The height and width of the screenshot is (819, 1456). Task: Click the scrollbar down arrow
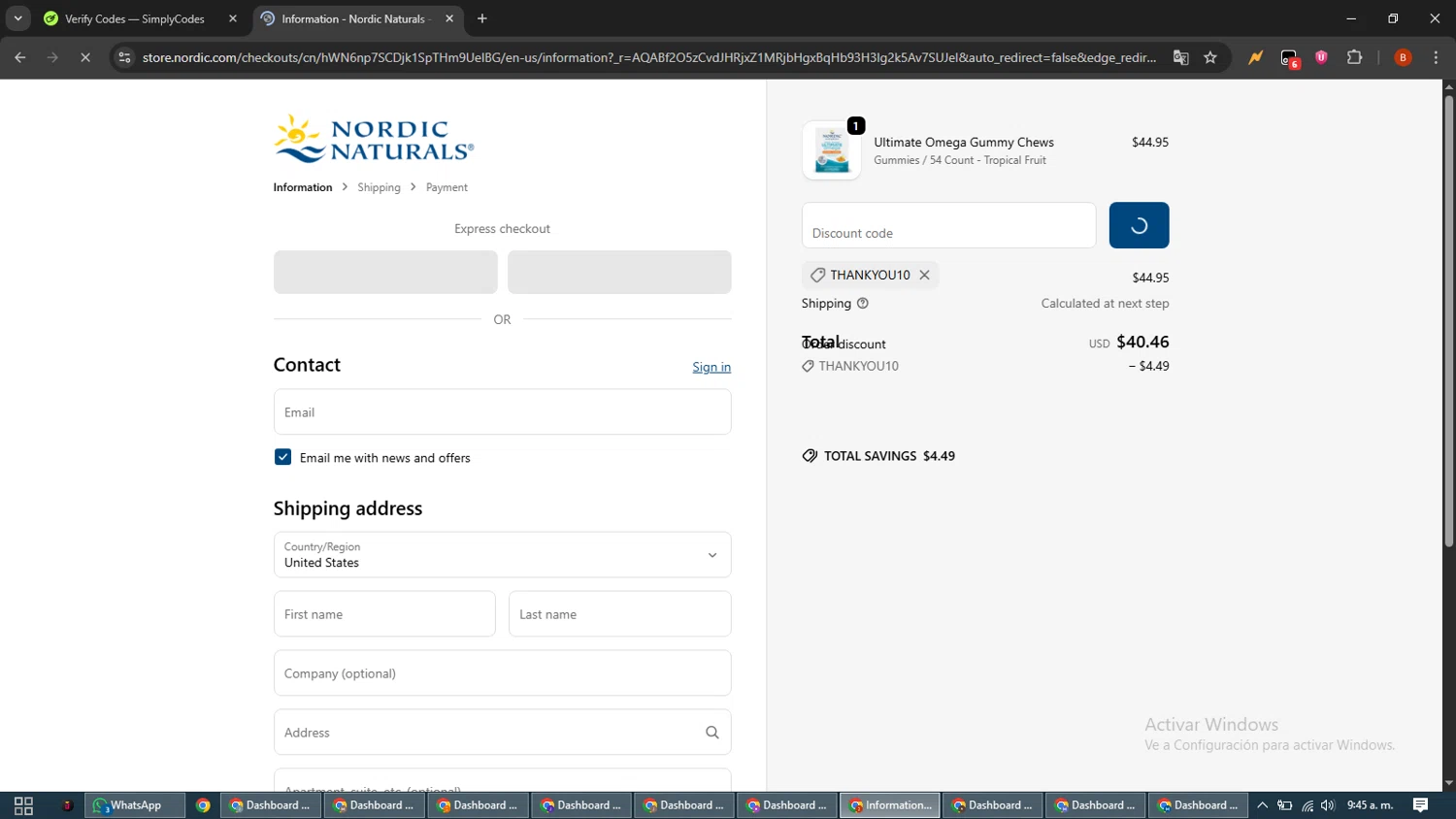[1448, 784]
